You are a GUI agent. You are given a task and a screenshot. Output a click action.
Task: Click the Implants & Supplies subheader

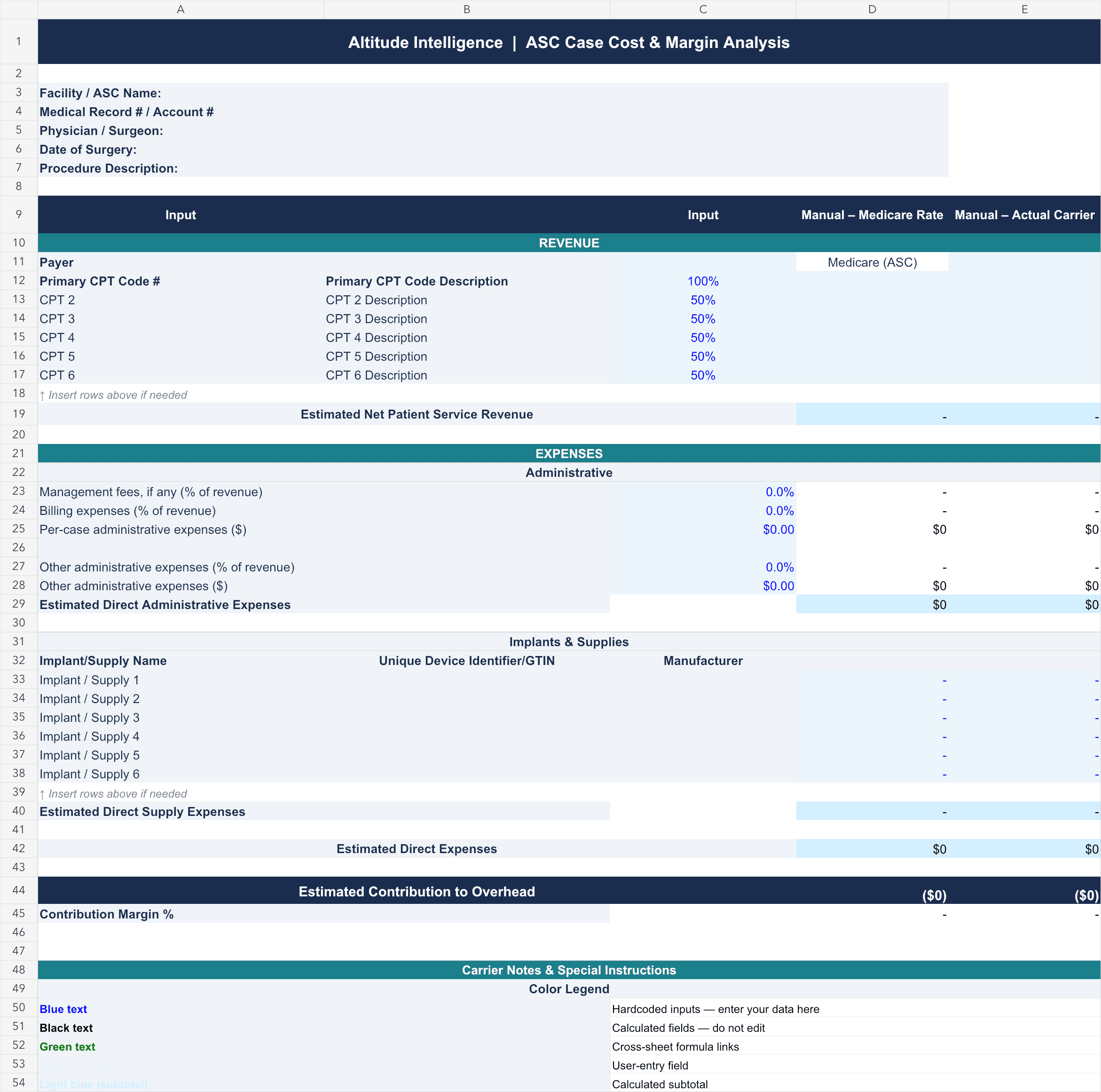(x=569, y=642)
